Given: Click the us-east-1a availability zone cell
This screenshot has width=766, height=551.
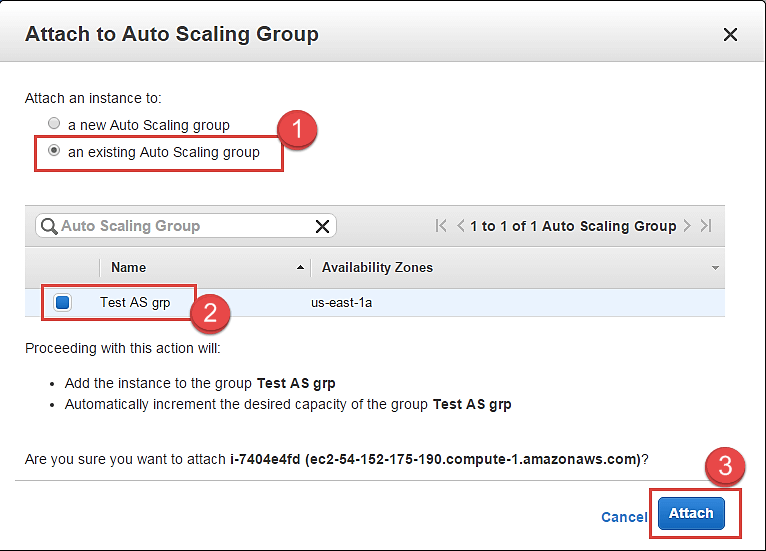Looking at the screenshot, I should [341, 302].
